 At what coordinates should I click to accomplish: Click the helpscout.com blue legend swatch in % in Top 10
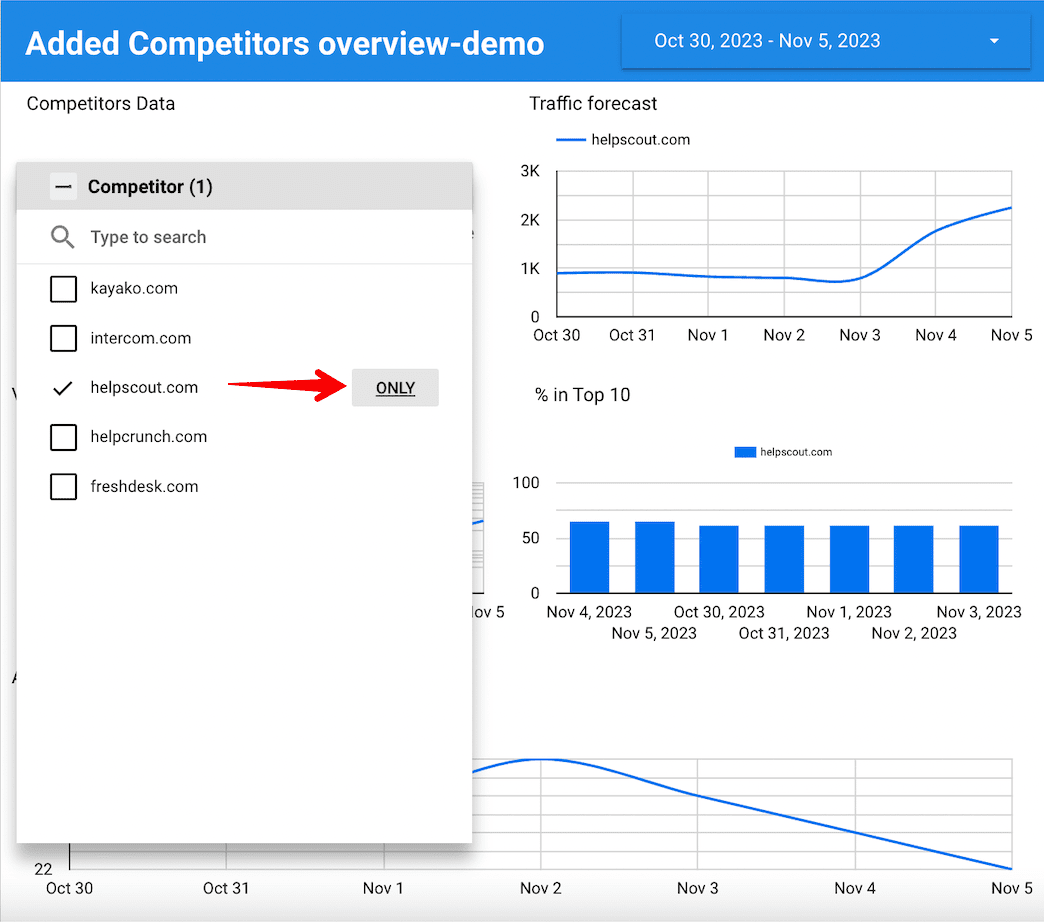[744, 452]
